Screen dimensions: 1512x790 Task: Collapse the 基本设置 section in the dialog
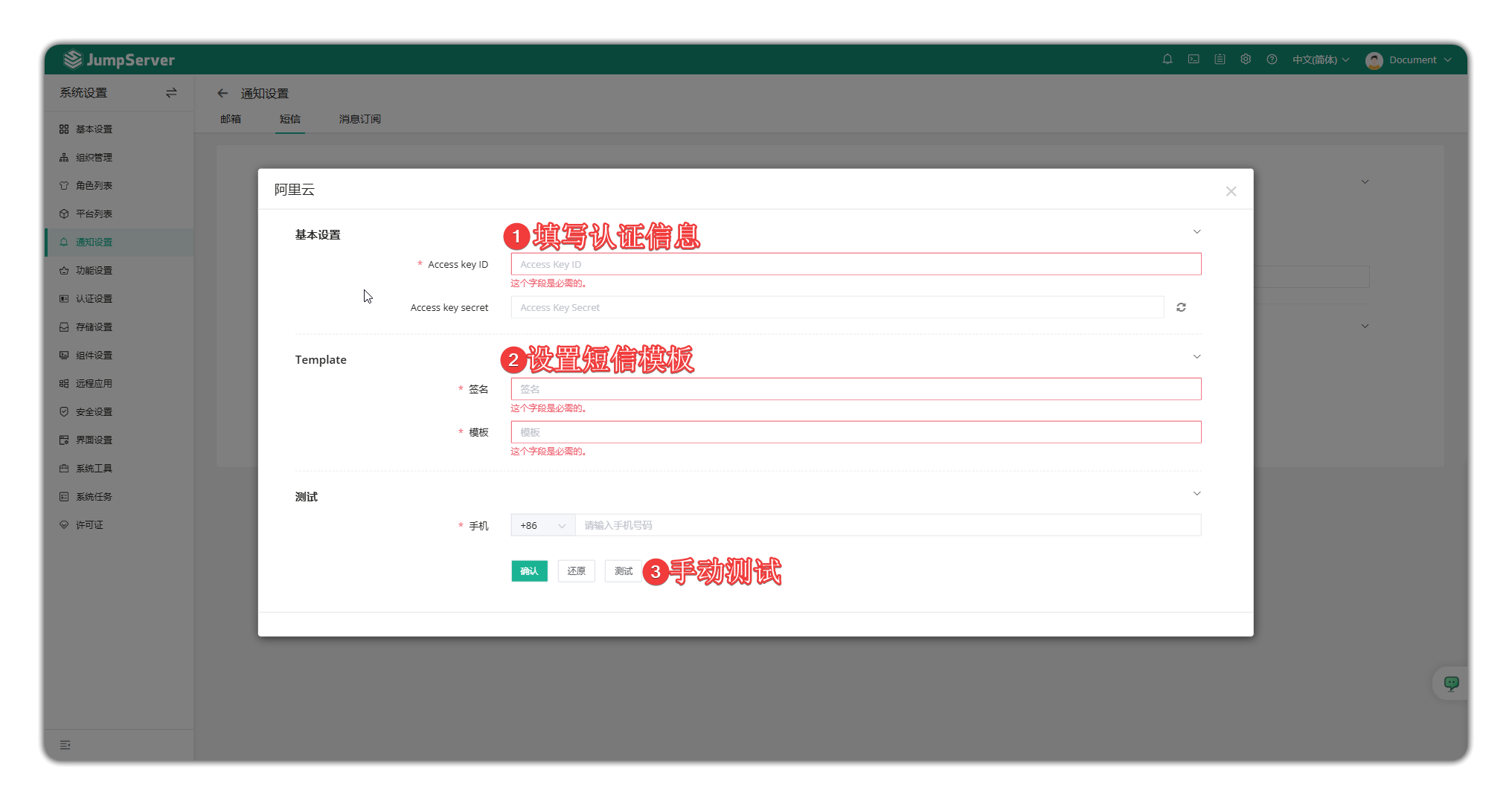(x=1197, y=232)
